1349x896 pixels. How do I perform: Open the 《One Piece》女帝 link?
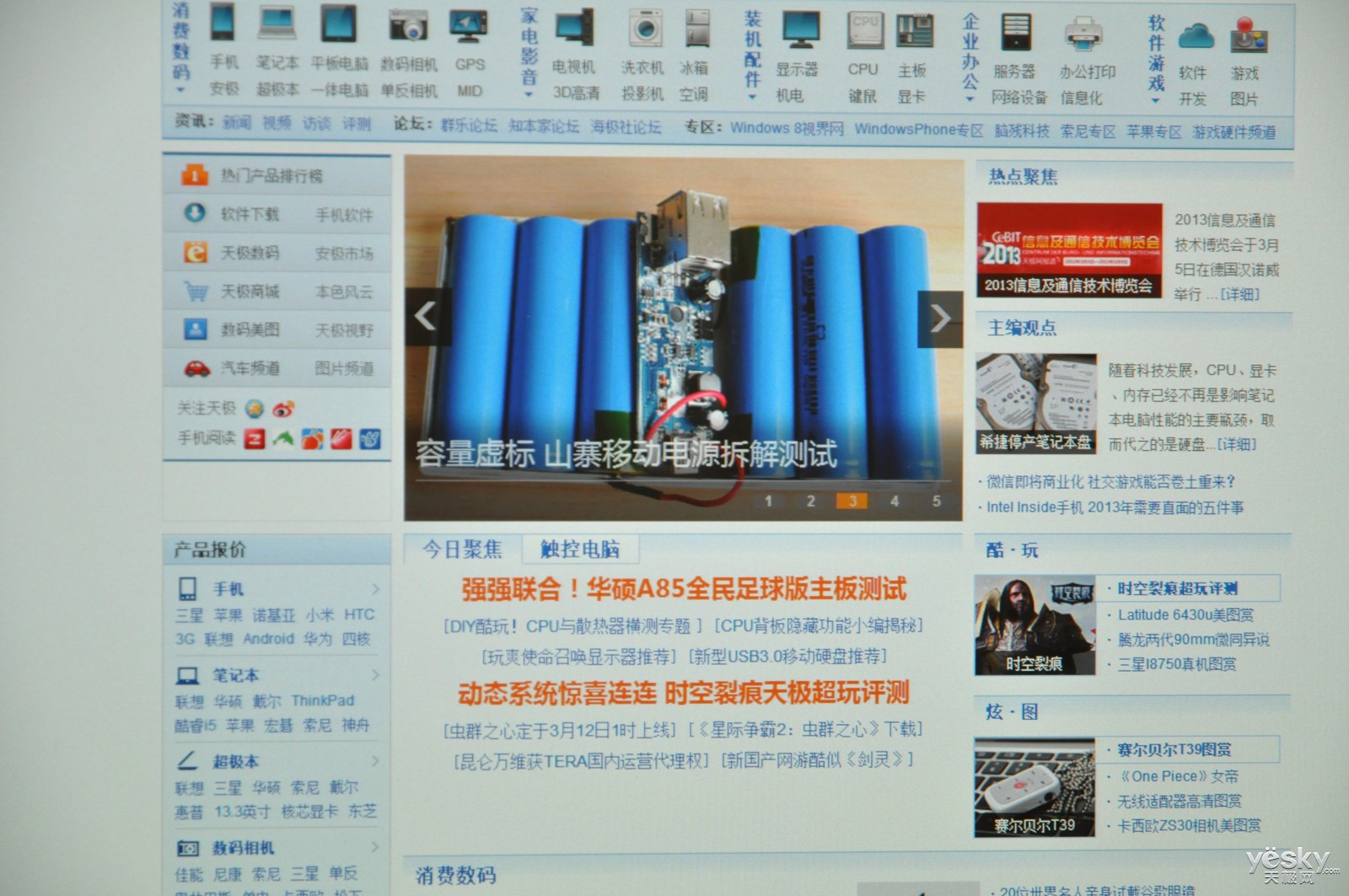coord(1178,776)
